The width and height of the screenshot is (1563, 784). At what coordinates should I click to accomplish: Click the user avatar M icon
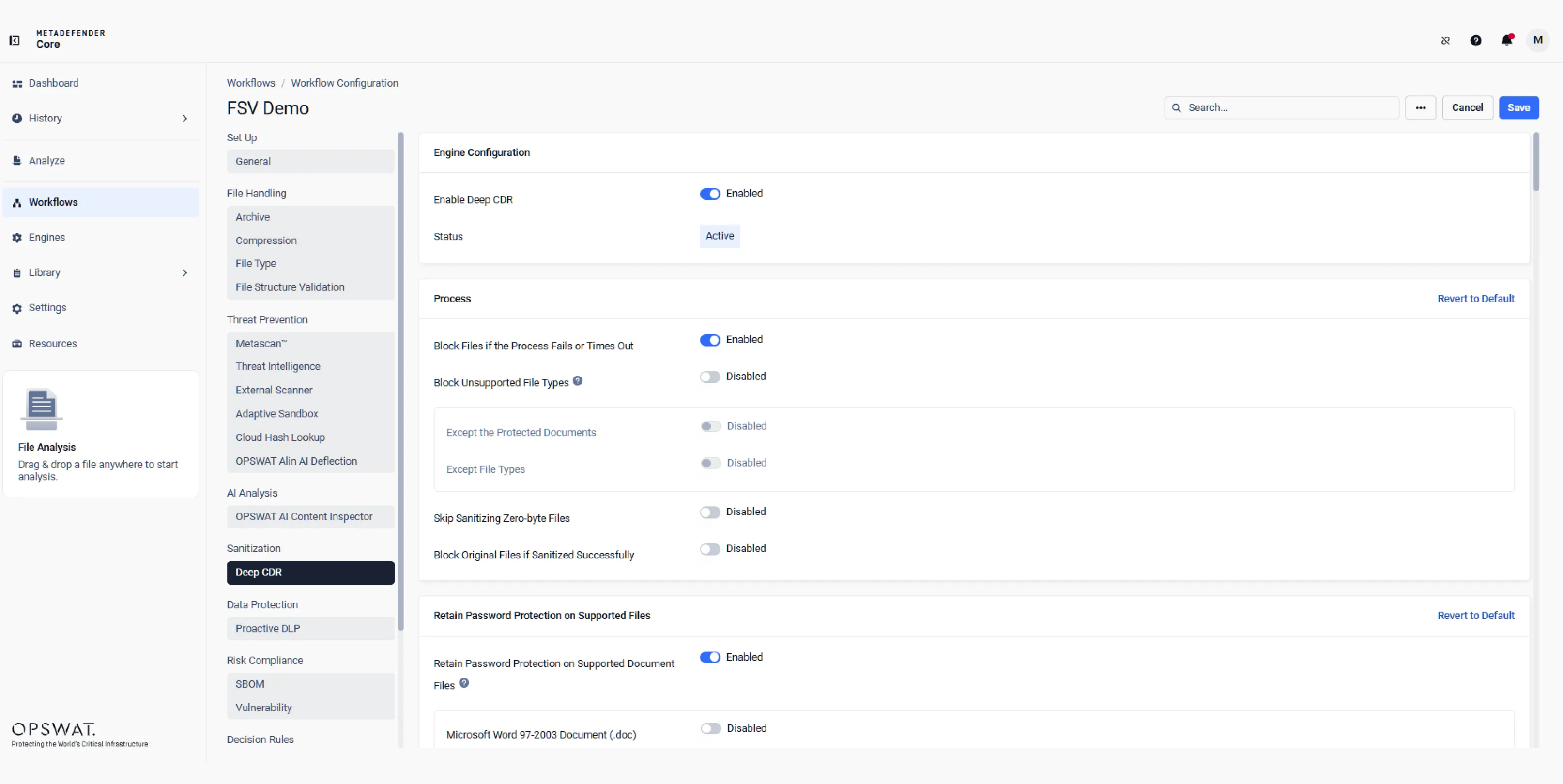1537,40
